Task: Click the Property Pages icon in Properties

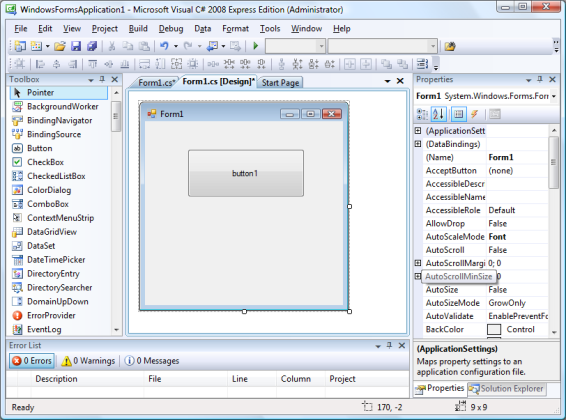Action: [x=495, y=114]
